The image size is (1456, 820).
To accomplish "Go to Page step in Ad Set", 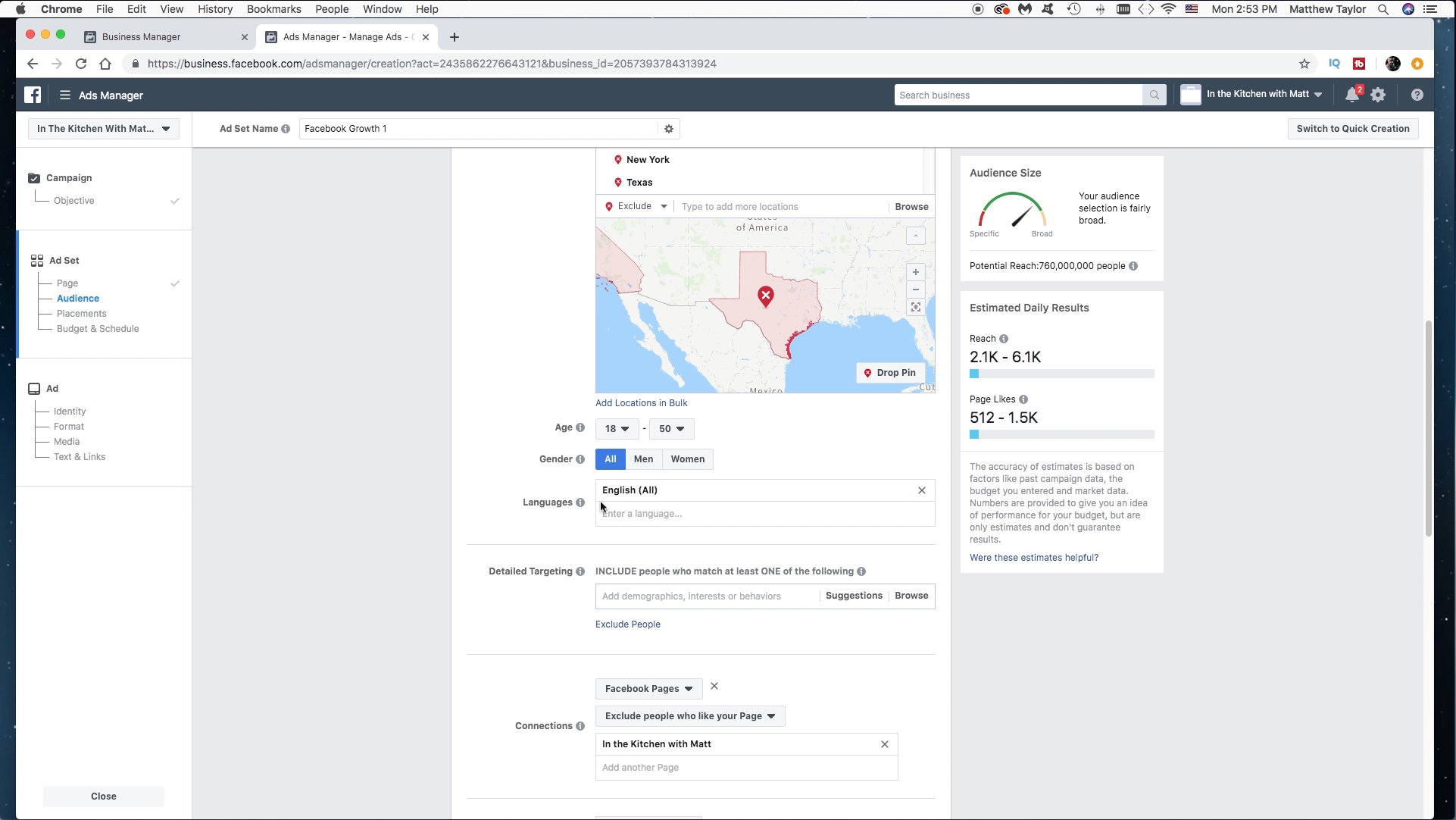I will click(x=67, y=283).
